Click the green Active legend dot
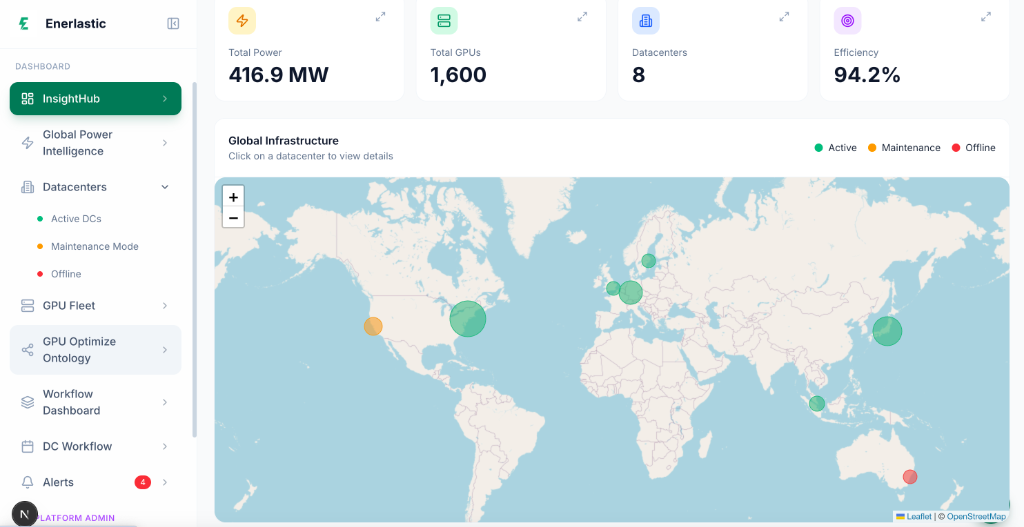This screenshot has height=527, width=1024. tap(818, 148)
